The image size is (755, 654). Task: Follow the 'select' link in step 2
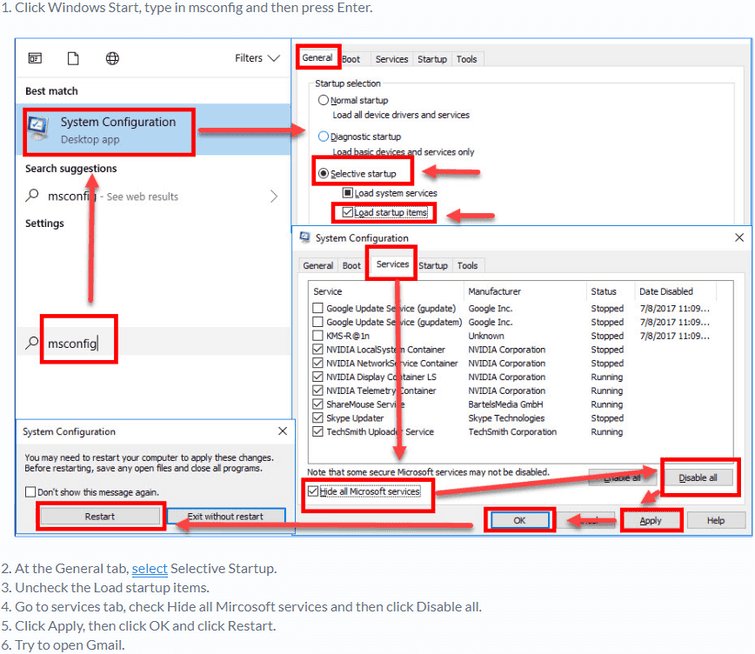pos(150,568)
